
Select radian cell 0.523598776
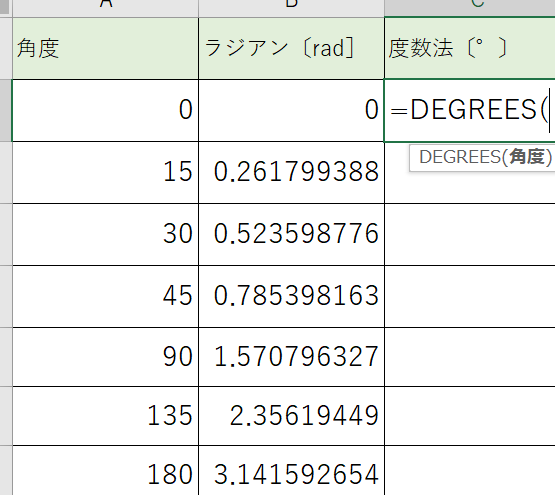pos(291,234)
